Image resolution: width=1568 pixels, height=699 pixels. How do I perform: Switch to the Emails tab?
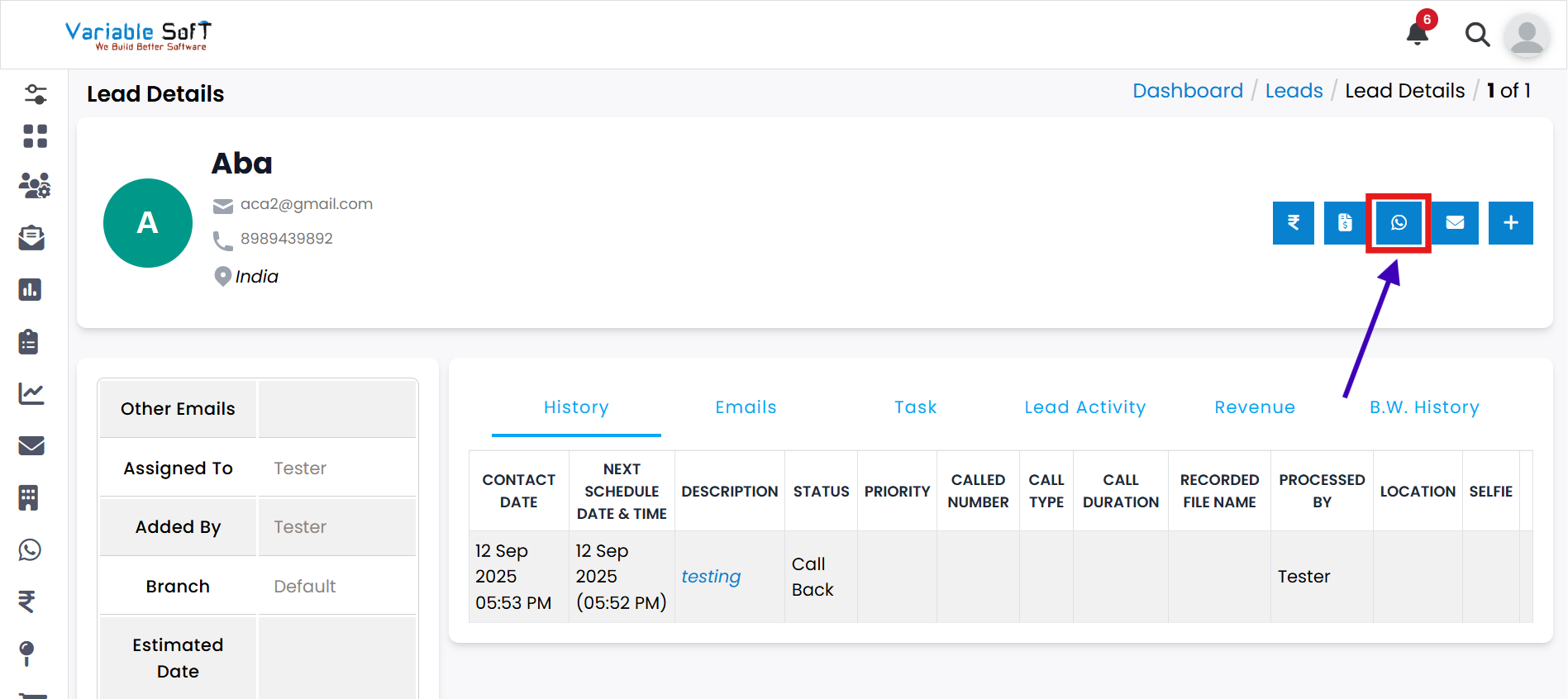[x=746, y=407]
